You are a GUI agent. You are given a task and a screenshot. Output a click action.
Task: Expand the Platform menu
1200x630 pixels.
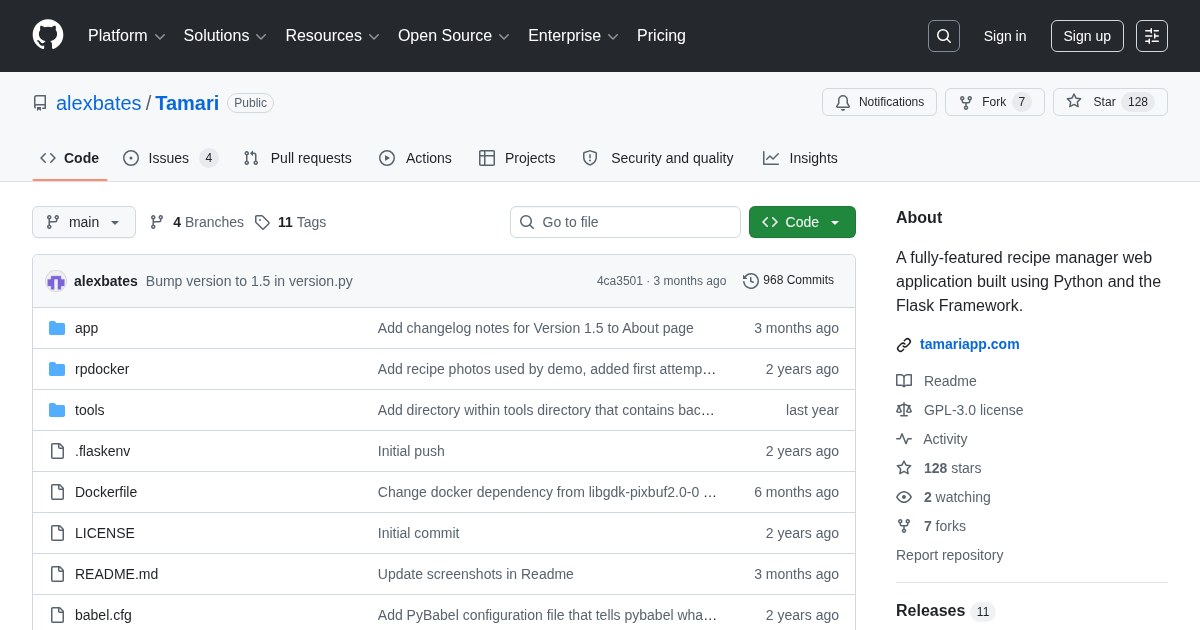(x=127, y=36)
